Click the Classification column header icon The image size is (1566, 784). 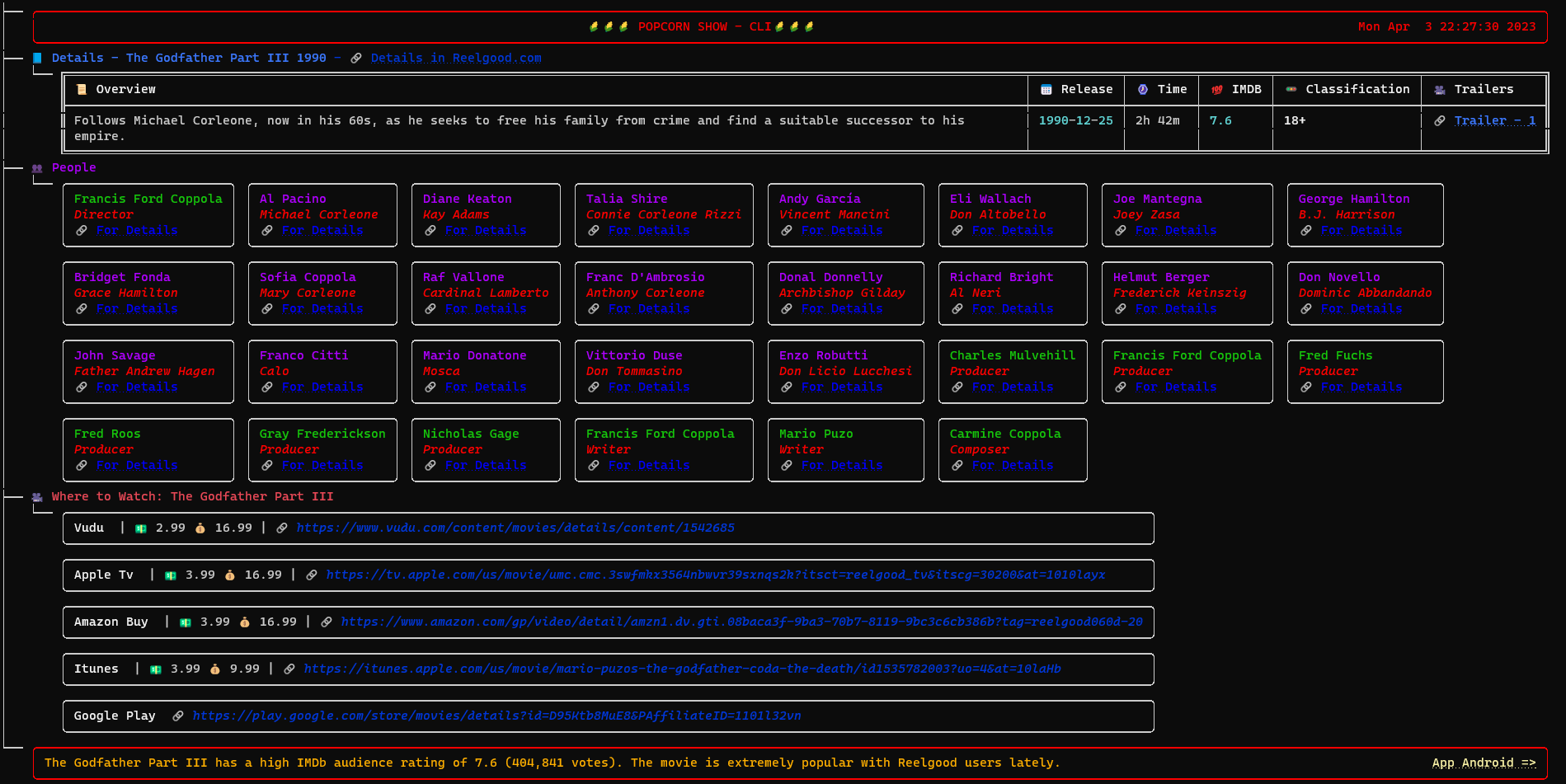(1291, 90)
